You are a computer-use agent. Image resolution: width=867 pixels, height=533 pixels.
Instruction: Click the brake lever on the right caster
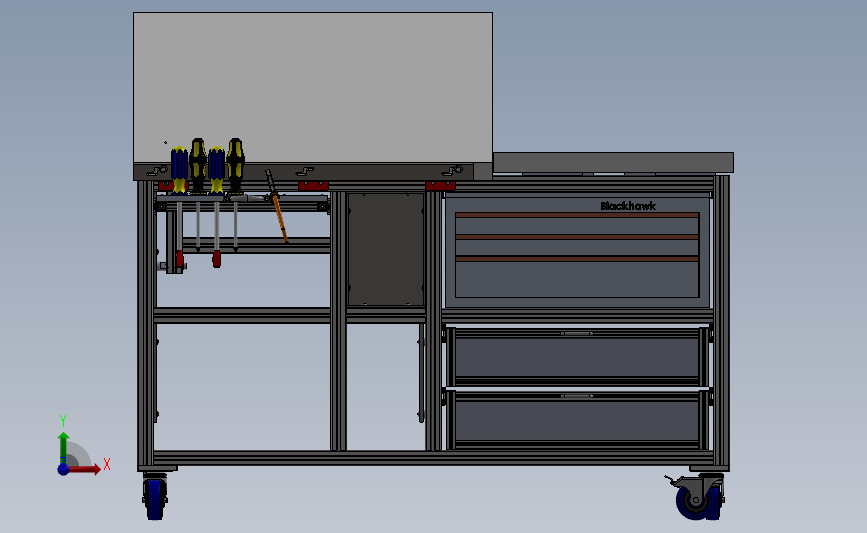672,480
